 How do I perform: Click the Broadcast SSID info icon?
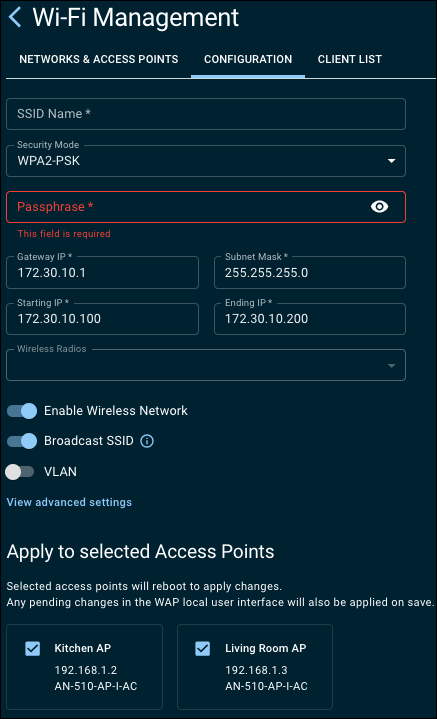point(147,441)
